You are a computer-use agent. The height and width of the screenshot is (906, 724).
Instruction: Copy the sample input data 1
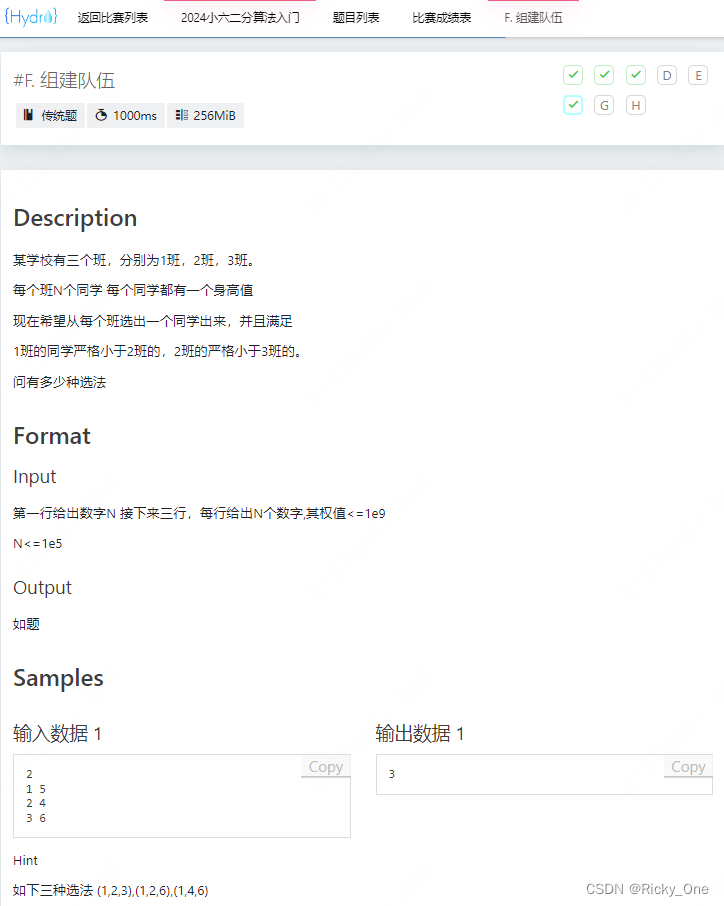coord(326,767)
